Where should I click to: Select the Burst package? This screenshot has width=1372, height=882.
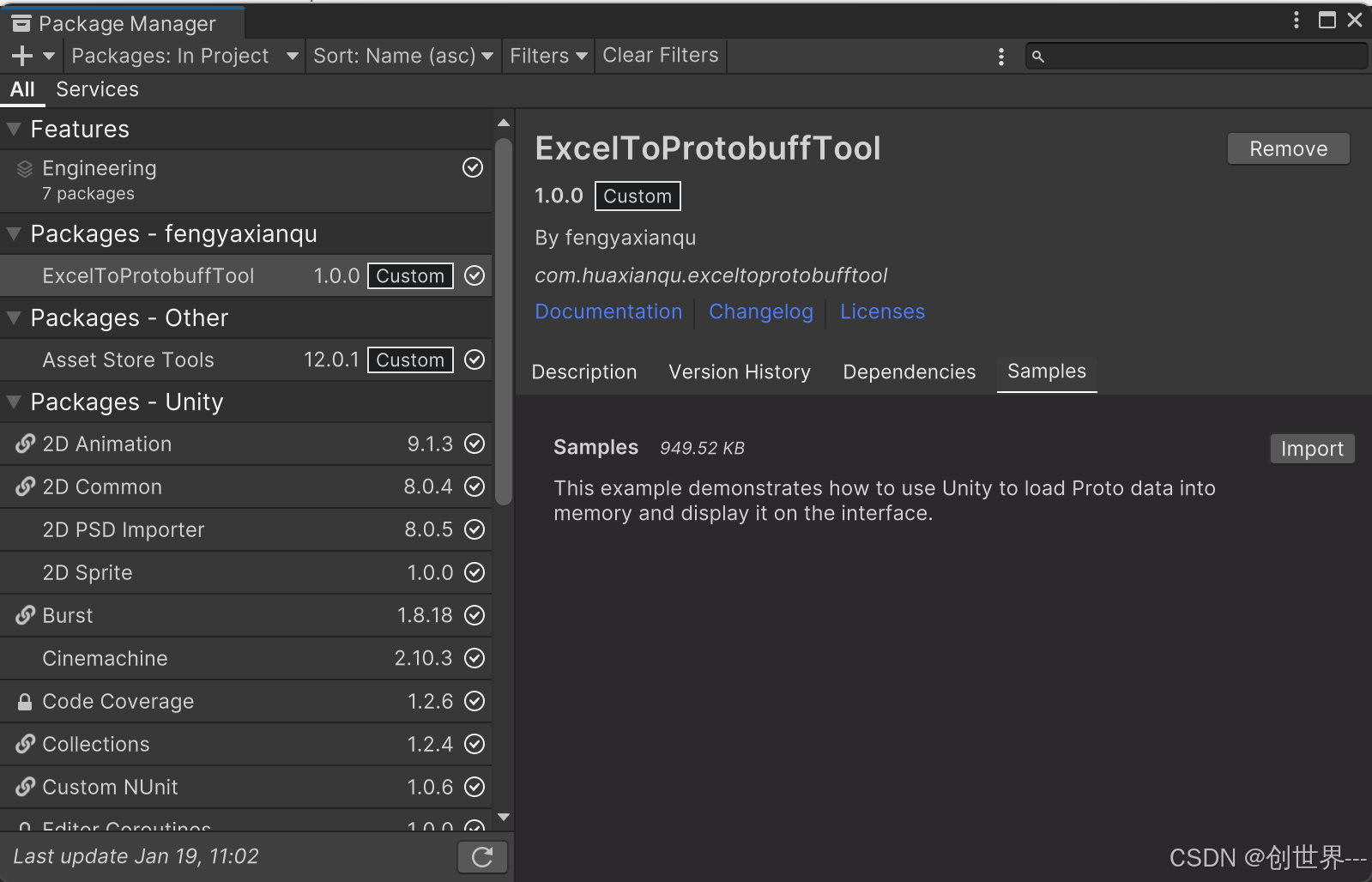[246, 615]
